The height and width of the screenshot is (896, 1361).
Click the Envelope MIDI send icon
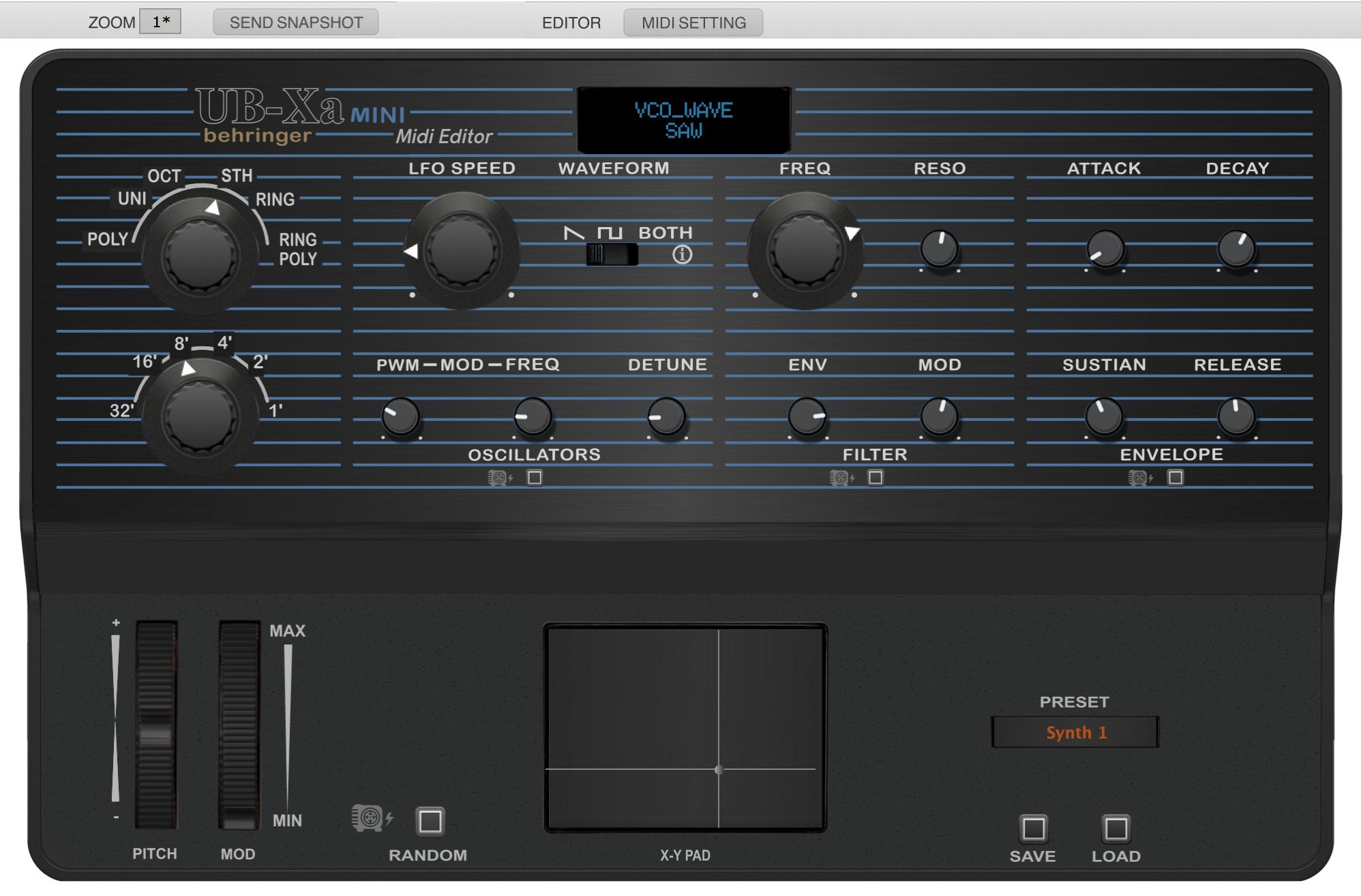tap(1139, 478)
